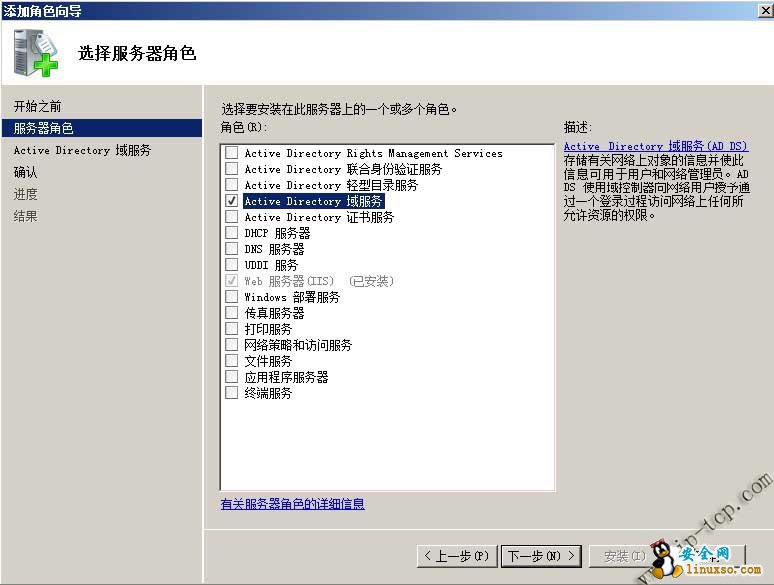Viewport: 774px width, 585px height.
Task: Click 下一步(N) to continue
Action: (x=541, y=556)
